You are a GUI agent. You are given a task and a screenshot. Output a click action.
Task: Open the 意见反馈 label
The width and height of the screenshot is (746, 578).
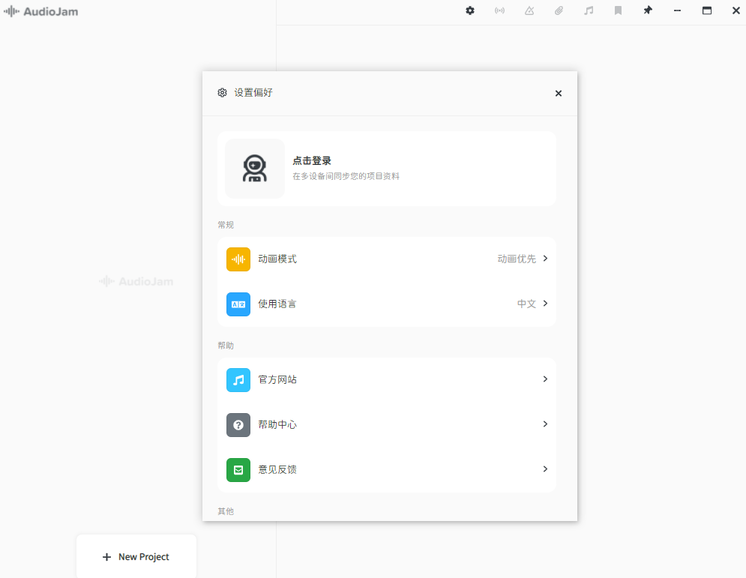[277, 469]
